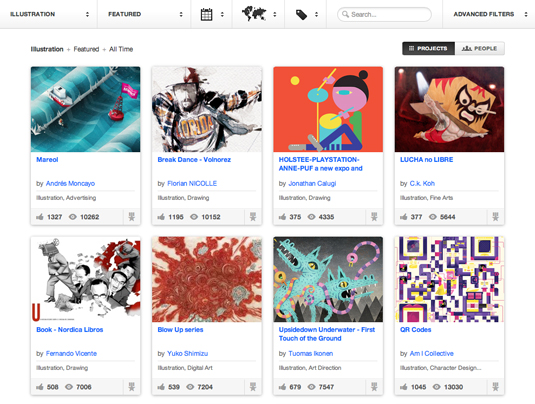Click thumbs-up icon on Break Dance card

(x=161, y=217)
